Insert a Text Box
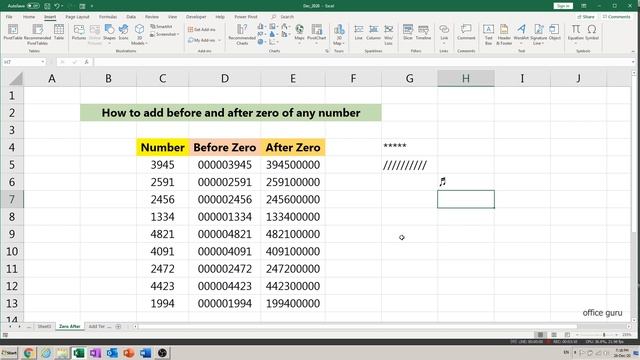 (488, 34)
